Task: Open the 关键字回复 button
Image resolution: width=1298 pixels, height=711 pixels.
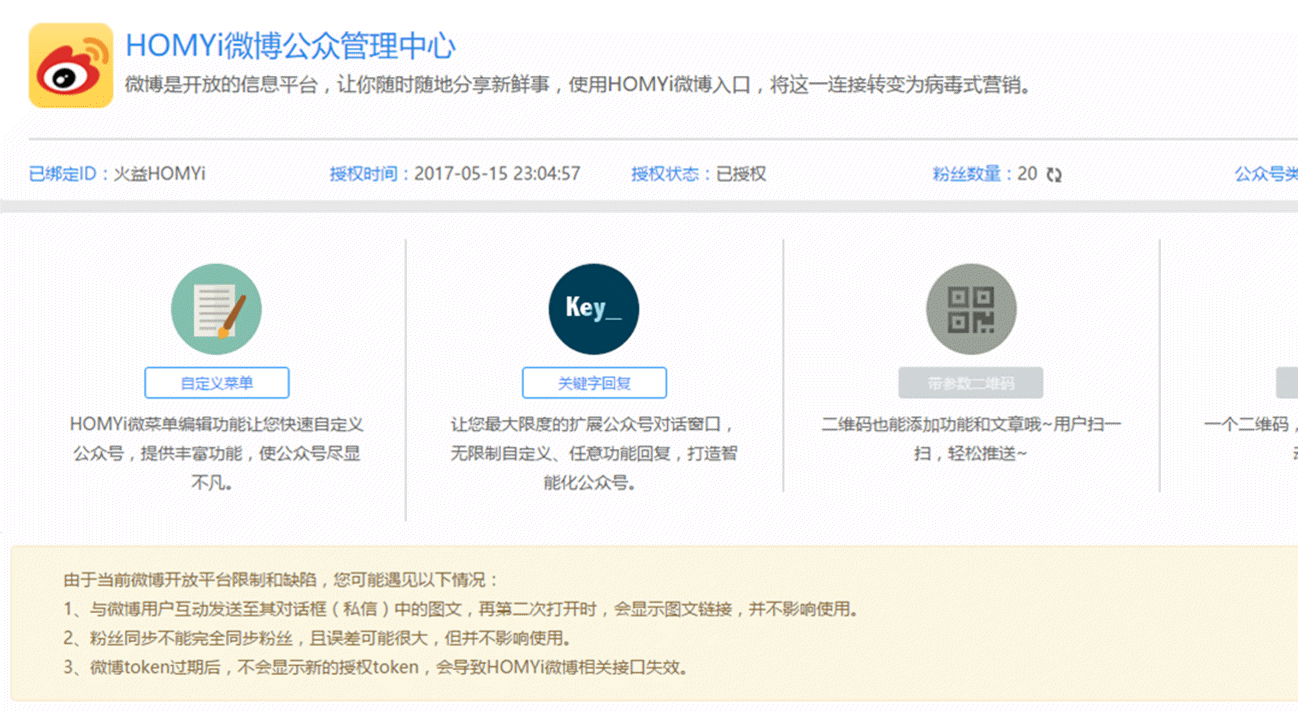Action: [x=594, y=383]
